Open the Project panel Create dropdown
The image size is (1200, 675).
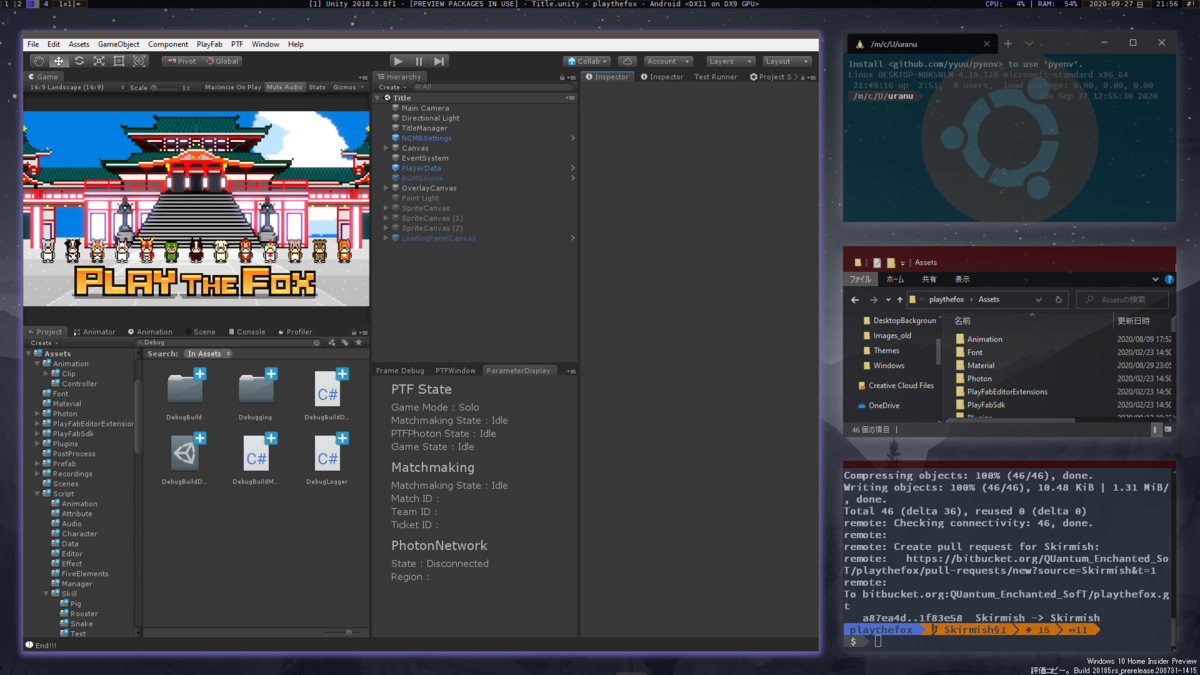44,342
